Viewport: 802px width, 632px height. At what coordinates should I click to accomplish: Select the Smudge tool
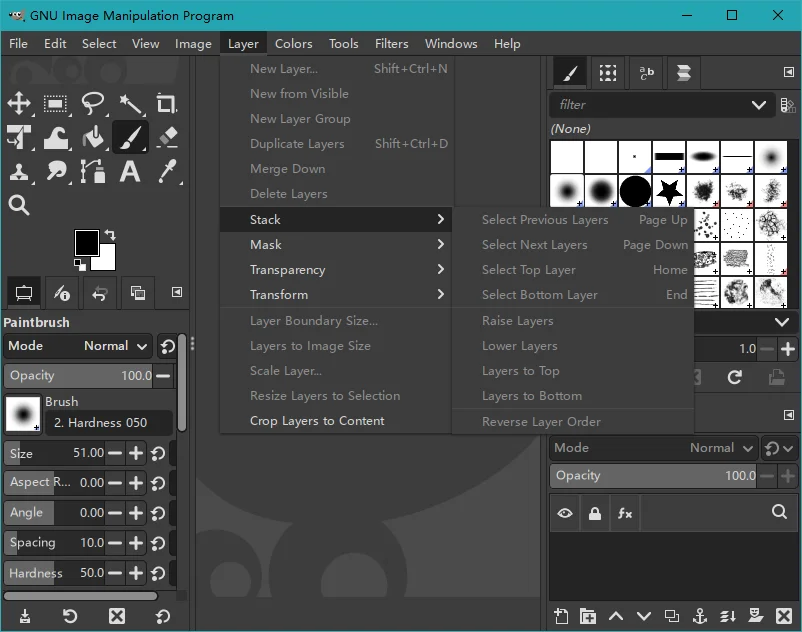(55, 171)
